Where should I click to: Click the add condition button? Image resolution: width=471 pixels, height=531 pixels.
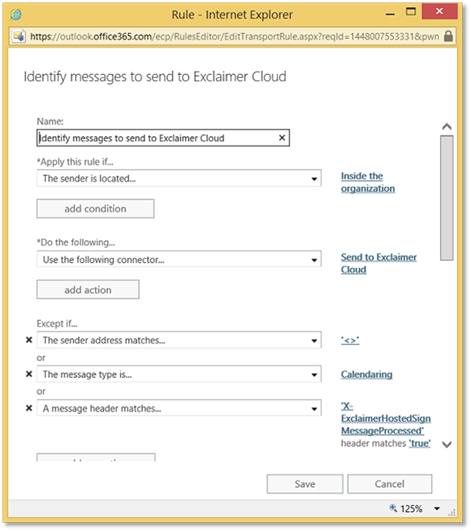pos(95,209)
